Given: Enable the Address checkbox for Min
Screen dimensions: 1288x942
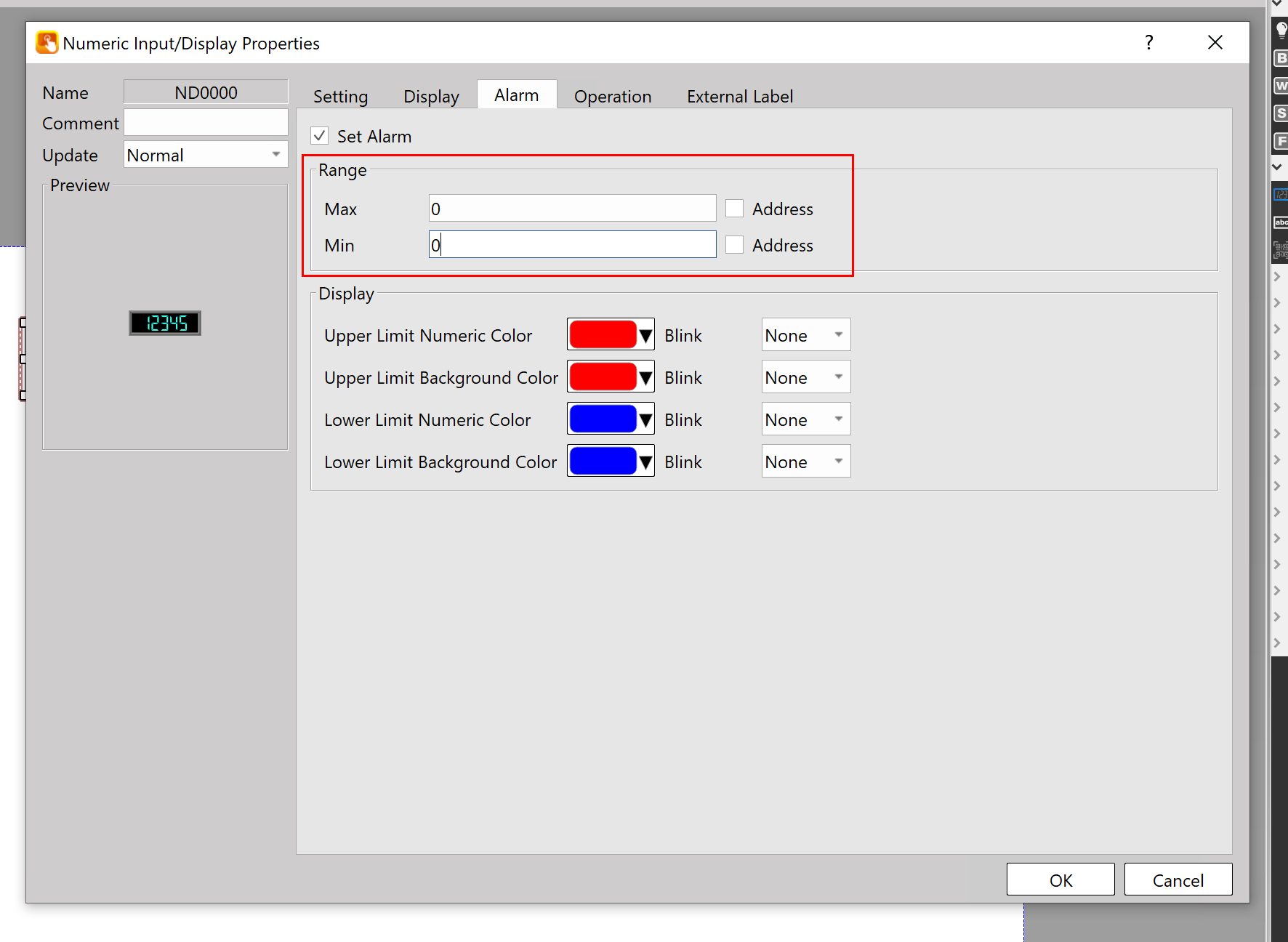Looking at the screenshot, I should [x=734, y=245].
